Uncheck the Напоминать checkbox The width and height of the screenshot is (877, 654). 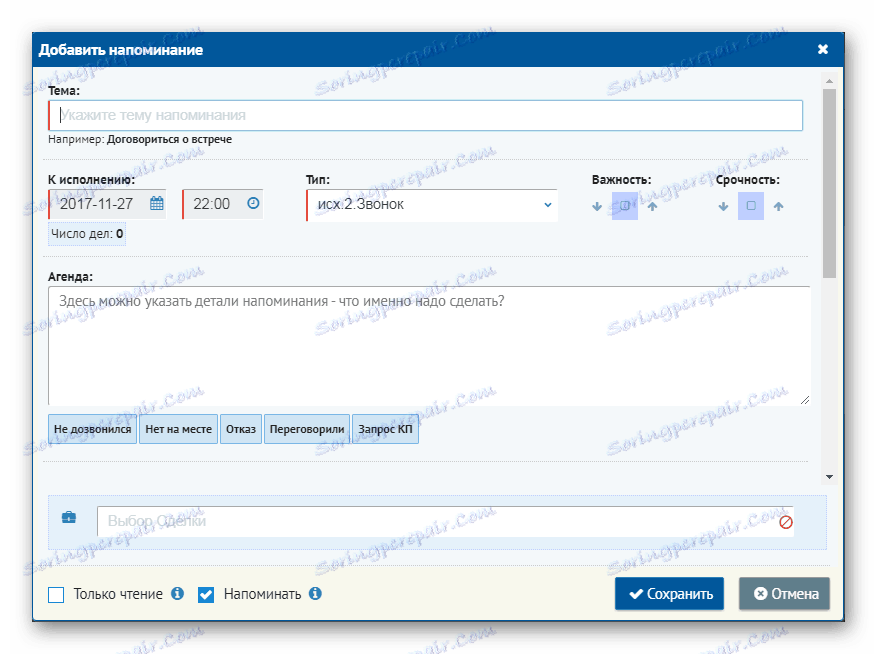[x=206, y=595]
